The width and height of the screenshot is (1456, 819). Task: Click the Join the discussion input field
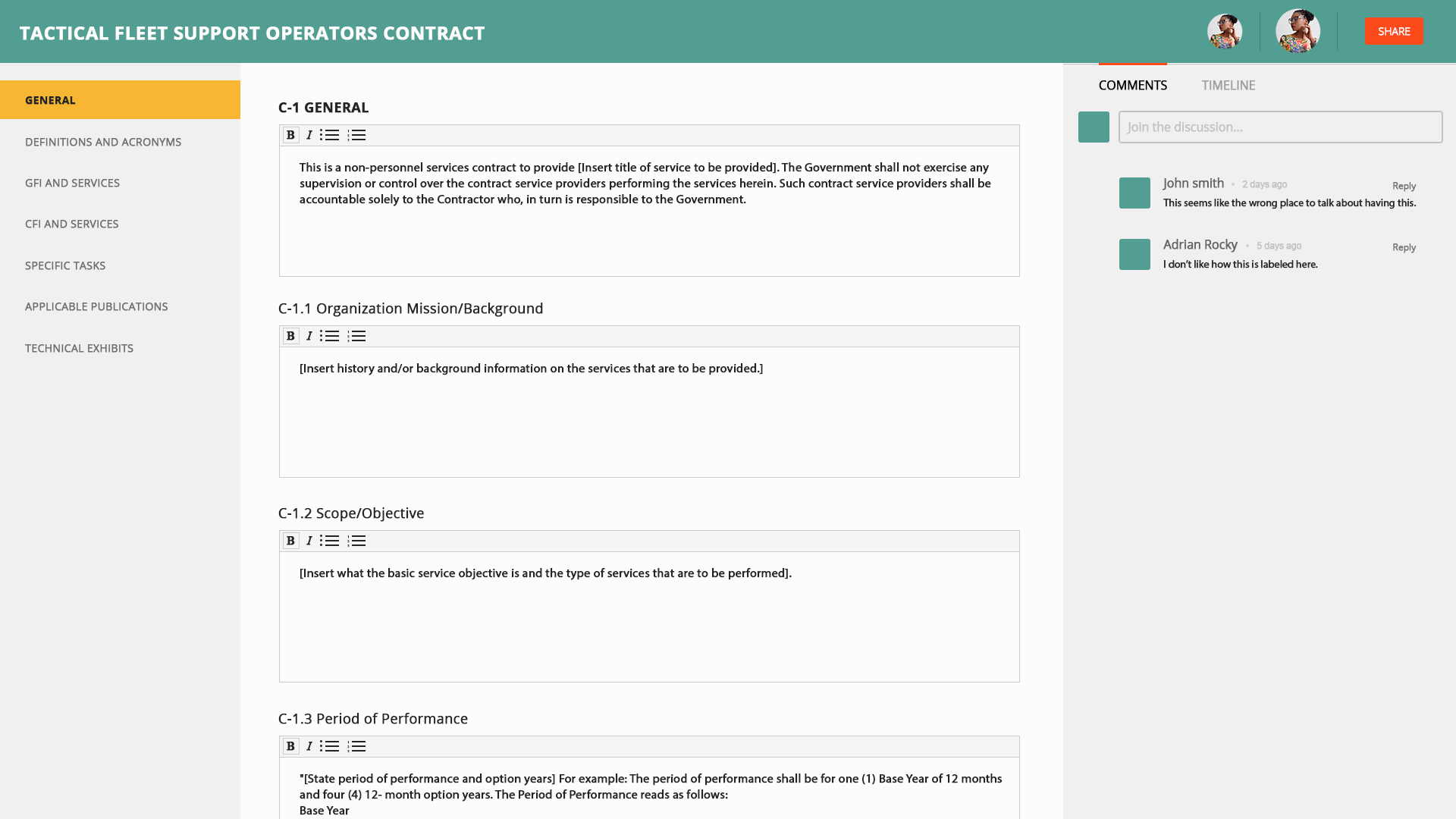1280,127
